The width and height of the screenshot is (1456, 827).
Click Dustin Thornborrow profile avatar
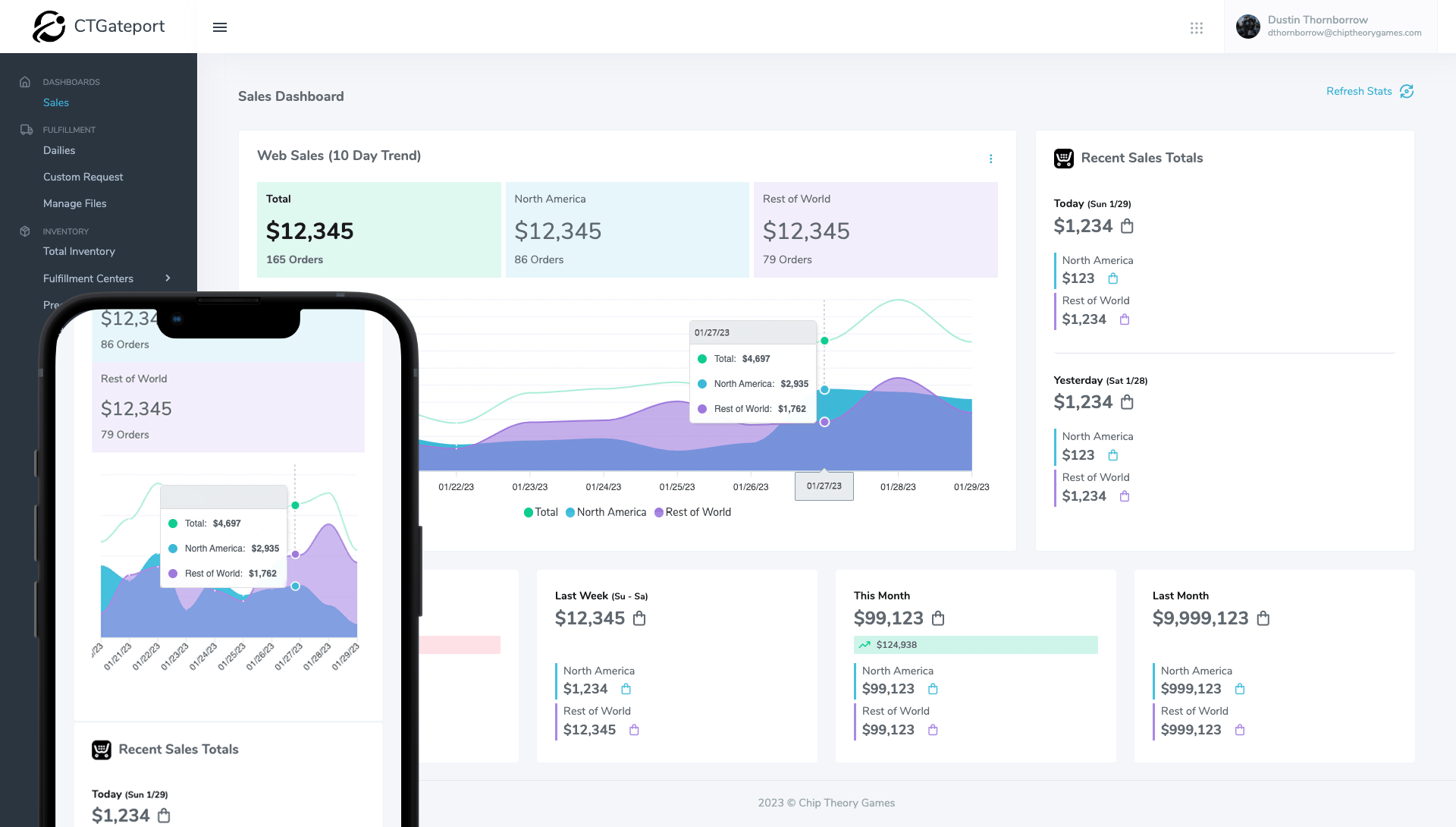click(x=1247, y=27)
